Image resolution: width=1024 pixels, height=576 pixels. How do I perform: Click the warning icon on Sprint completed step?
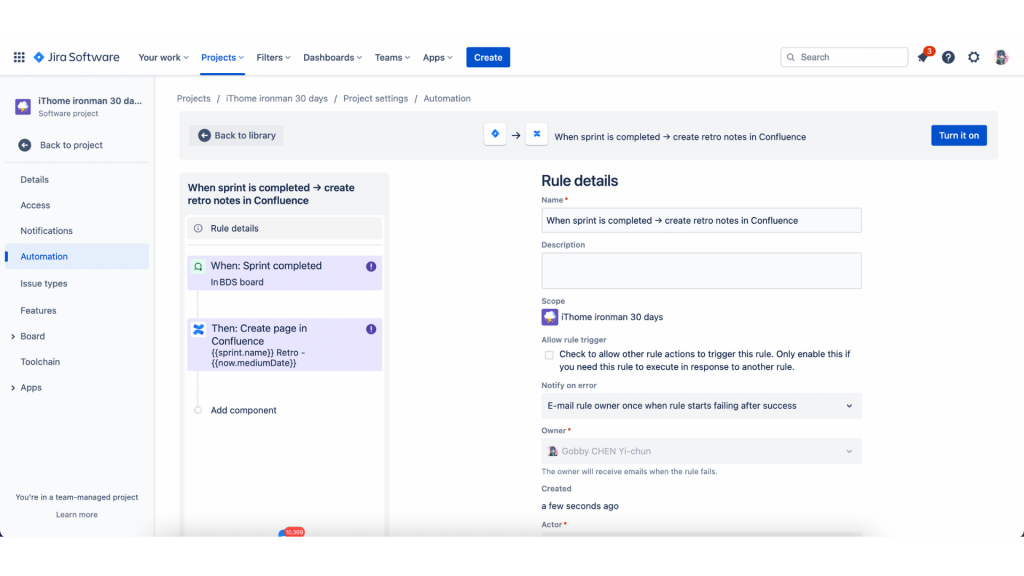pos(371,266)
